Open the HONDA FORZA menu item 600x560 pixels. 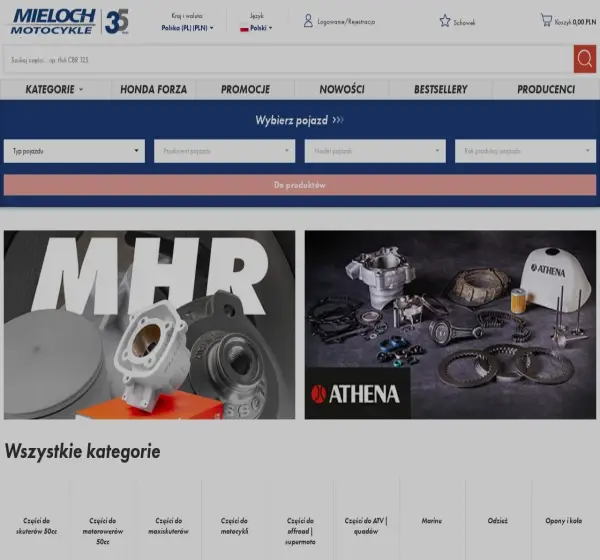[153, 90]
